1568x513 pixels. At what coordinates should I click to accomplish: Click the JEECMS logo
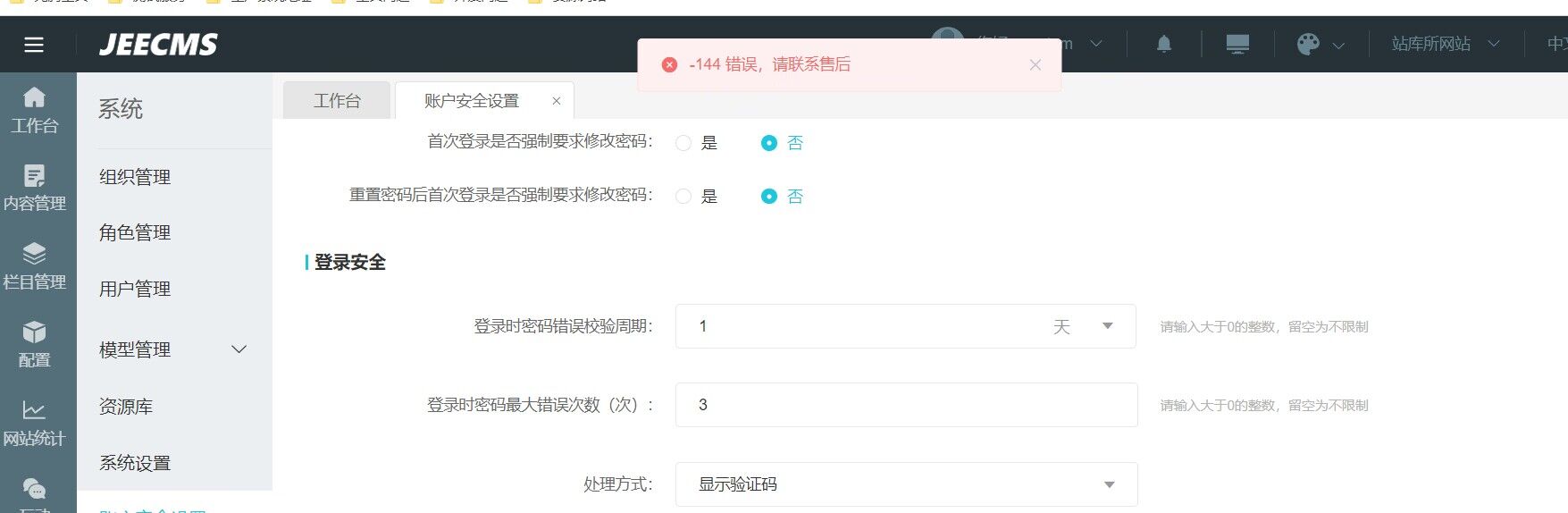pyautogui.click(x=158, y=45)
